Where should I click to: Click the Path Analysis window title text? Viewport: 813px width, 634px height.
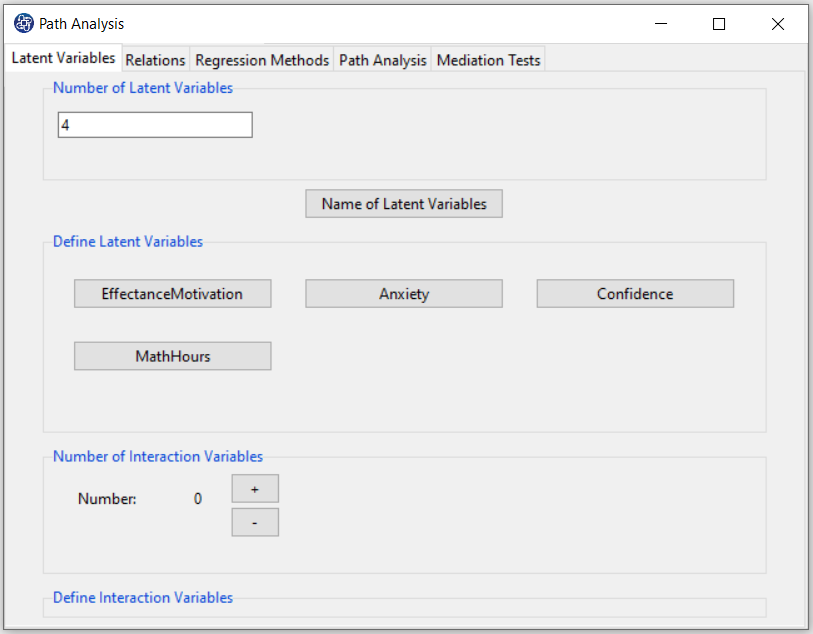tap(82, 24)
